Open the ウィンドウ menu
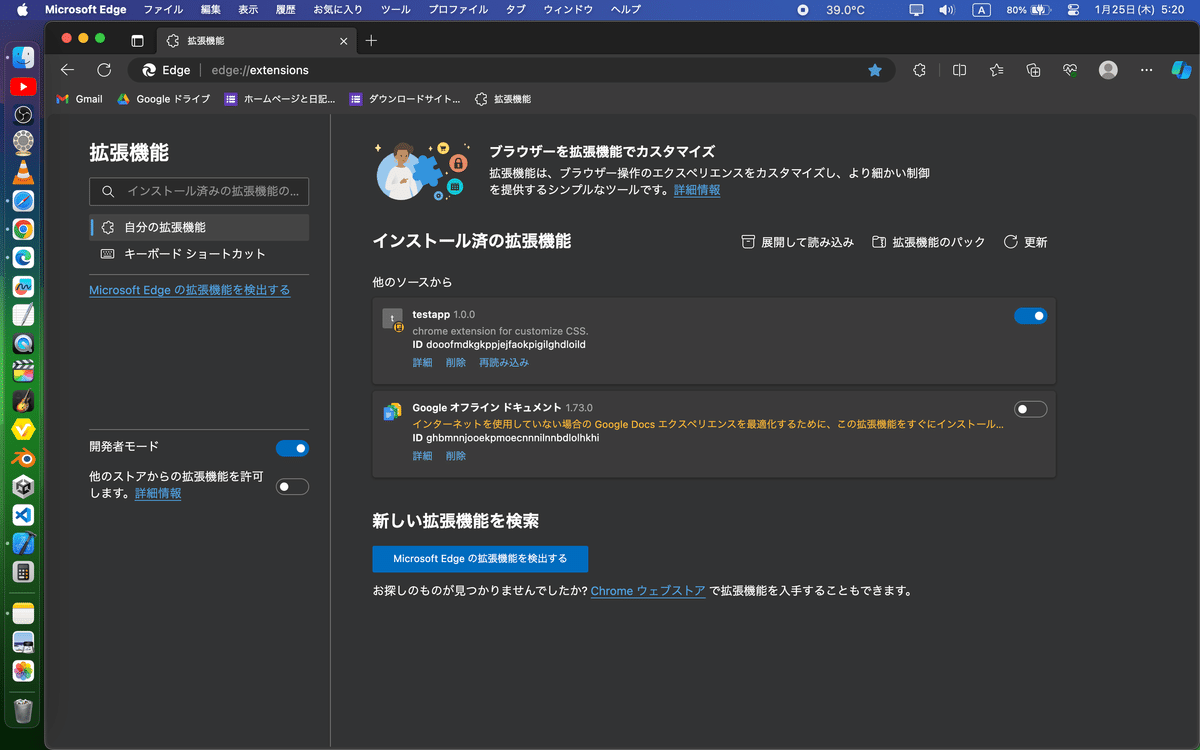1200x750 pixels. [568, 10]
